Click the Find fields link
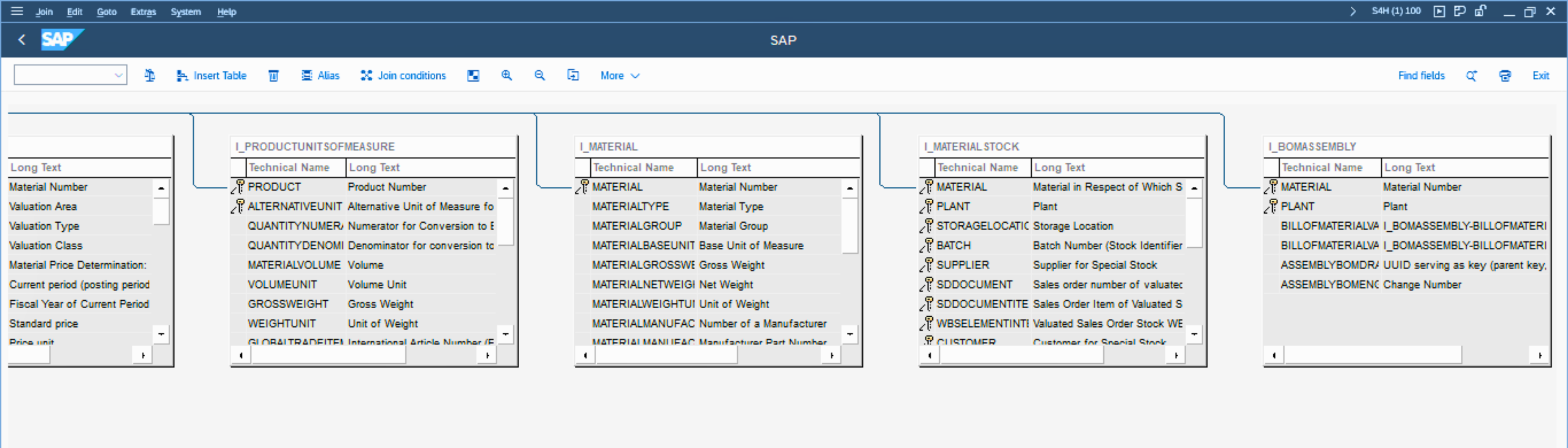This screenshot has height=448, width=1568. click(1421, 75)
